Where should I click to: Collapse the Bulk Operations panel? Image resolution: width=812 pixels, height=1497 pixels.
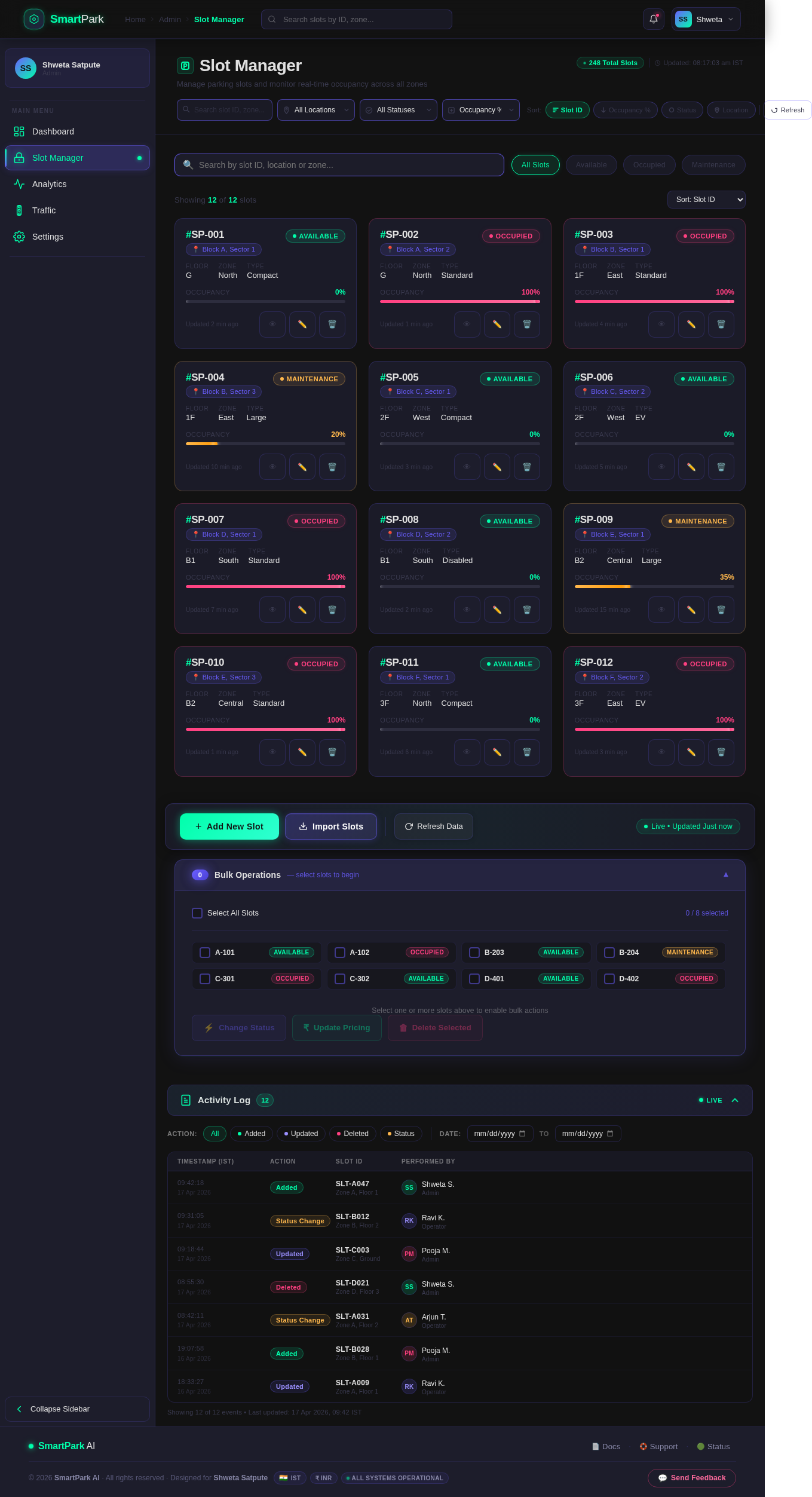pos(726,875)
